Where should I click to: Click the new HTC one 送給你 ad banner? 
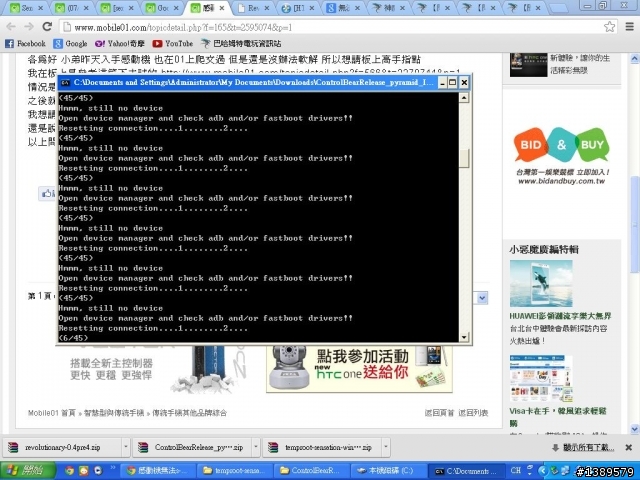(359, 369)
